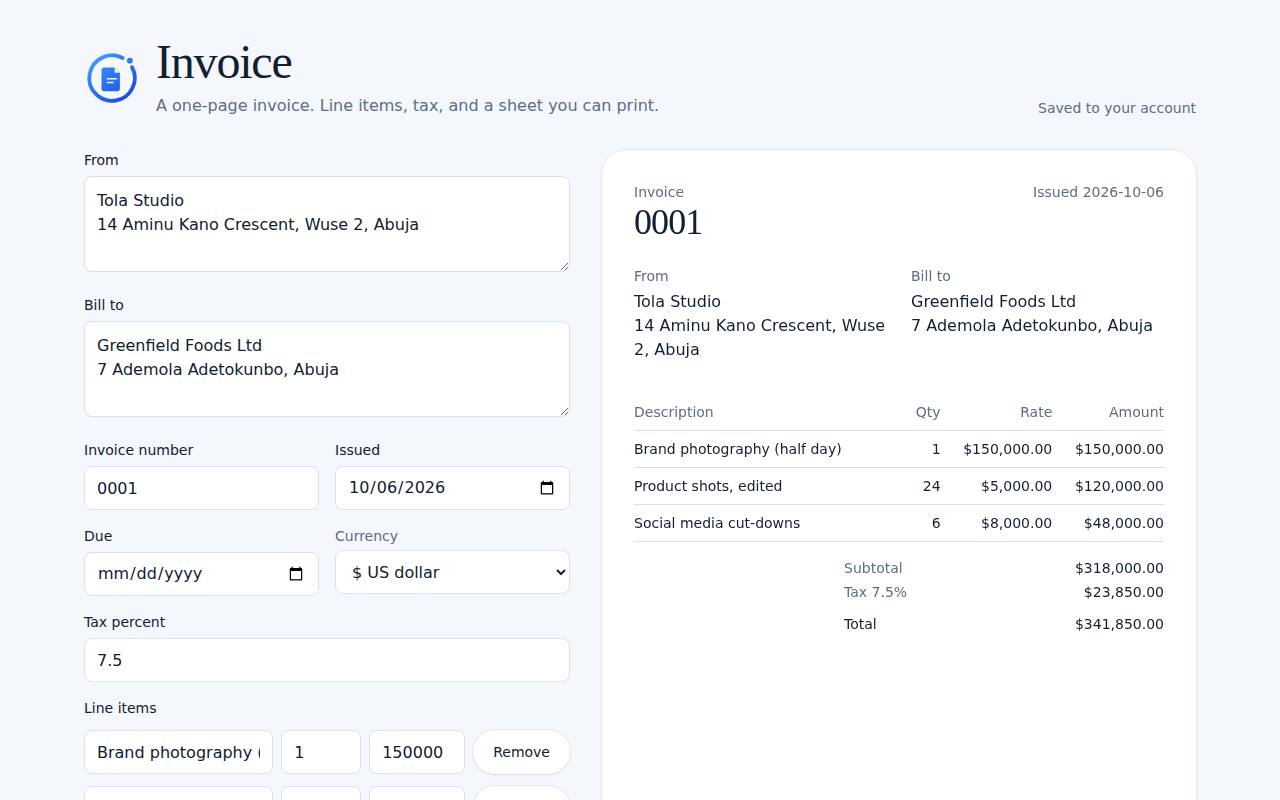Click the Description column header
Screen dimensions: 1280x800
(x=674, y=412)
